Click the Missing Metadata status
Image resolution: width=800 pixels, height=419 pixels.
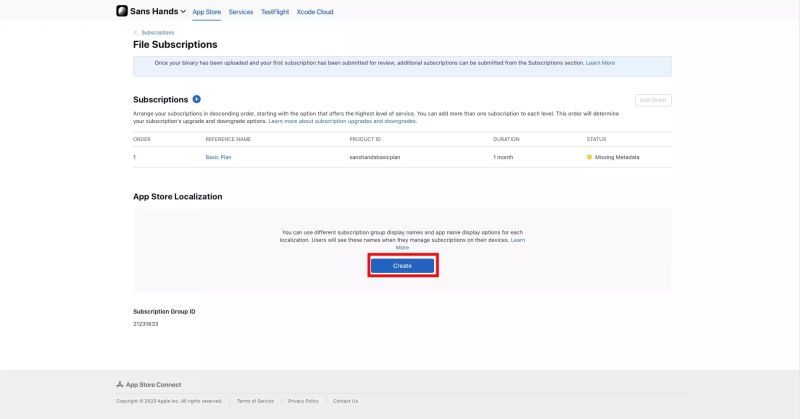click(617, 157)
